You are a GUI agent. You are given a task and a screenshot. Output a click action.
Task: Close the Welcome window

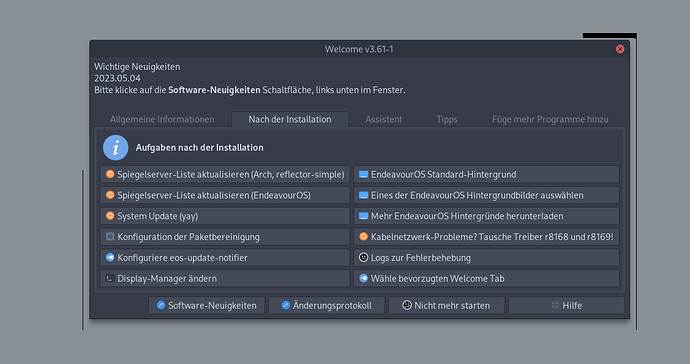(x=620, y=49)
